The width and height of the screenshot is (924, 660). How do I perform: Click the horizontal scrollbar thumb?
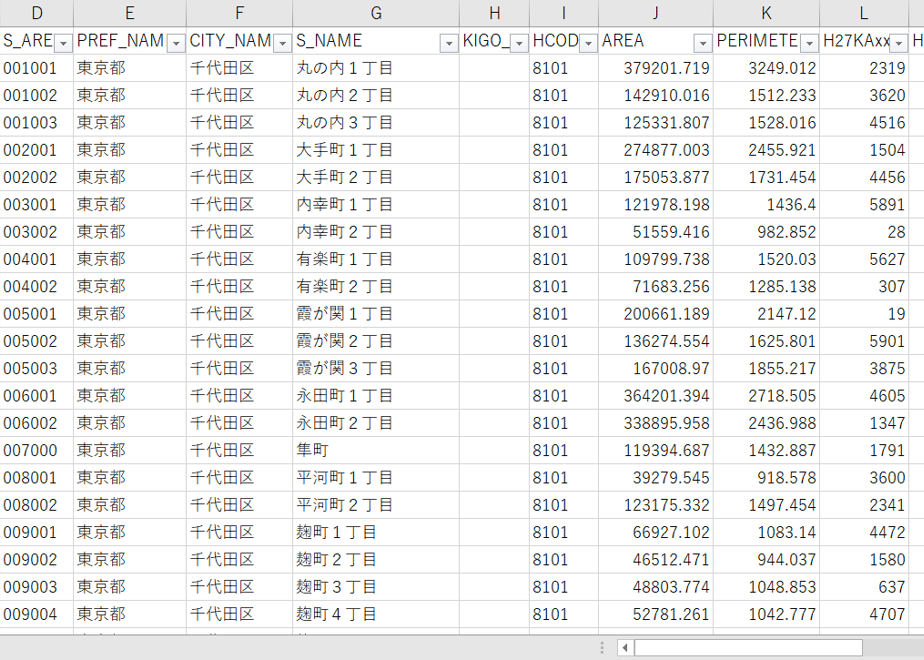pyautogui.click(x=748, y=648)
